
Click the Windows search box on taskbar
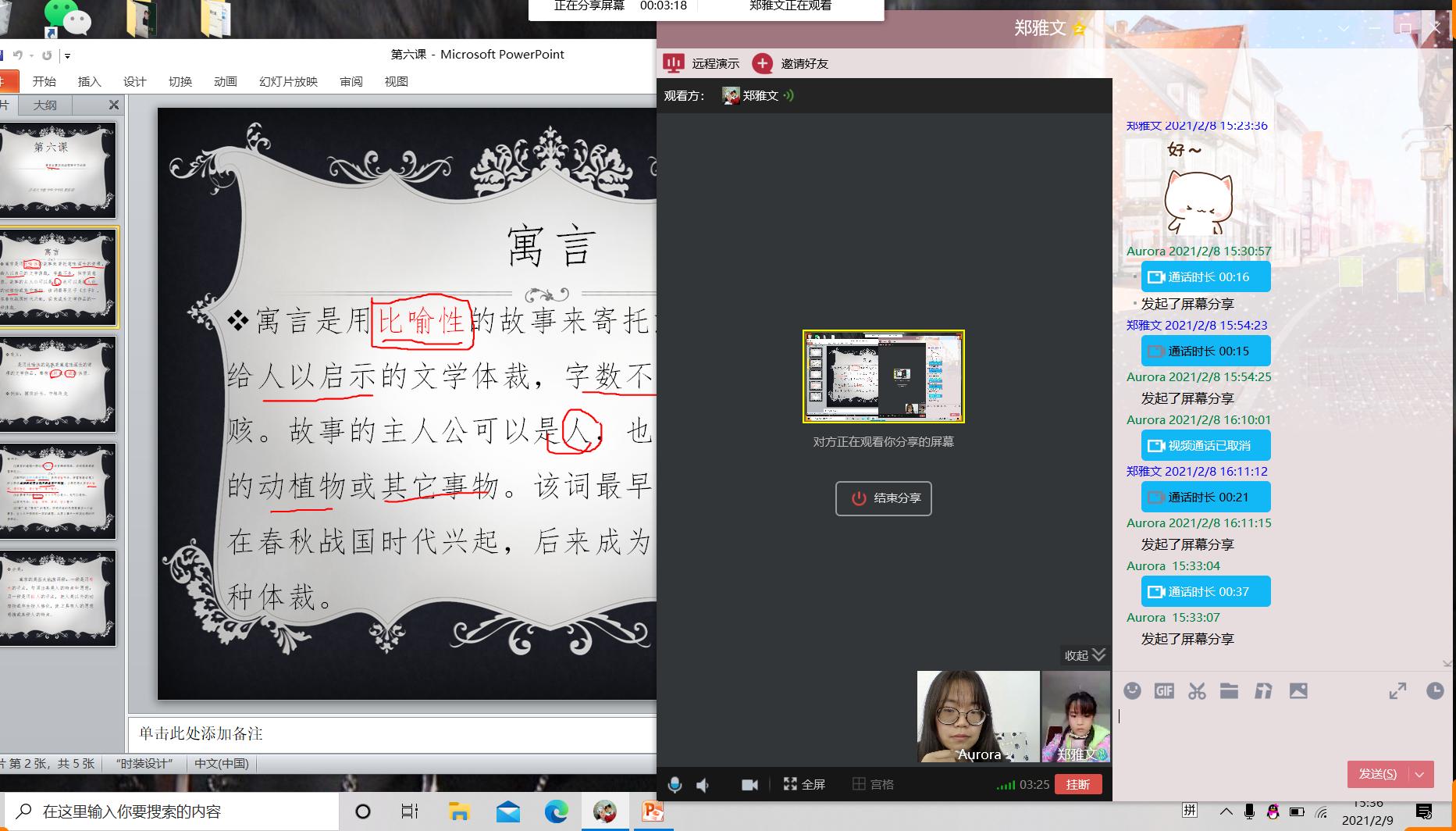pyautogui.click(x=172, y=811)
